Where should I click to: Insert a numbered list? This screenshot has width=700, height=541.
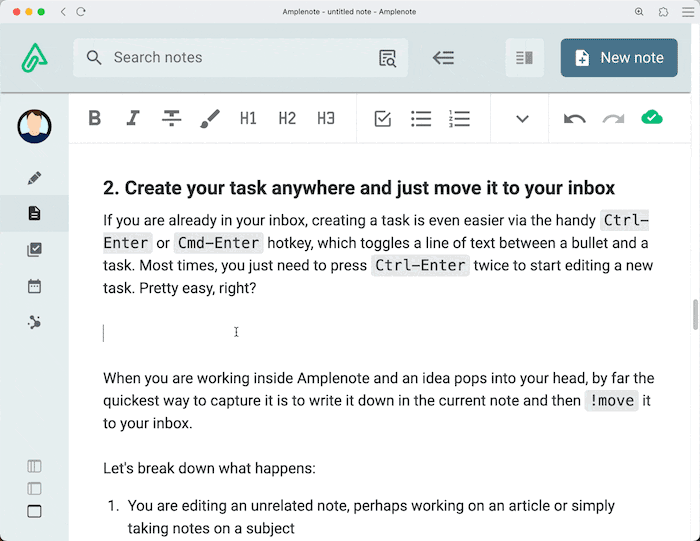pos(459,119)
